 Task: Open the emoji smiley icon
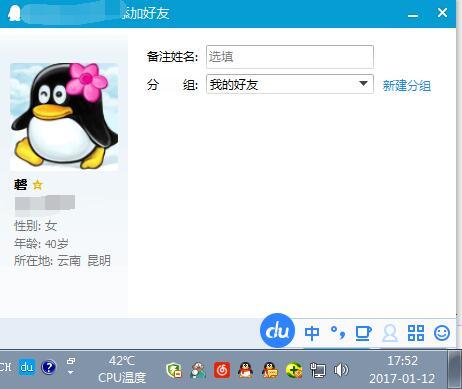coord(442,333)
